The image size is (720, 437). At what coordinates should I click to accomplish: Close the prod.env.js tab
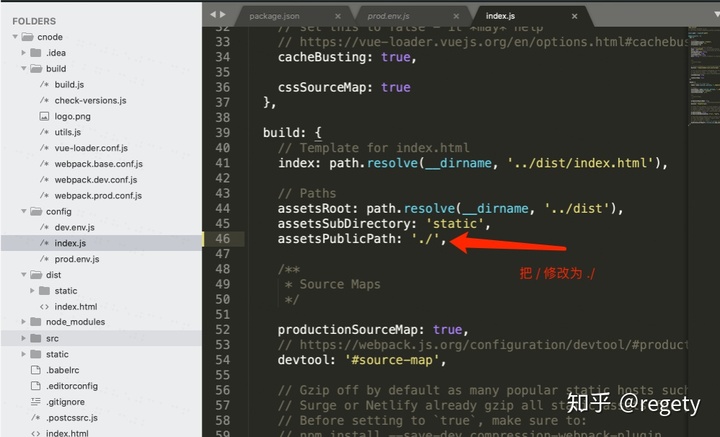point(456,16)
